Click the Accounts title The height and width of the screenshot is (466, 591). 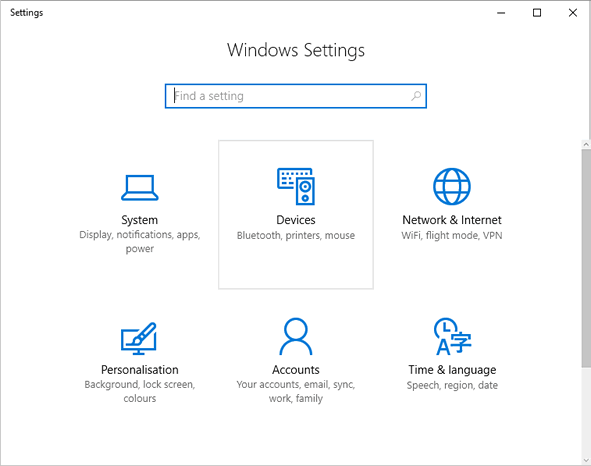click(296, 369)
